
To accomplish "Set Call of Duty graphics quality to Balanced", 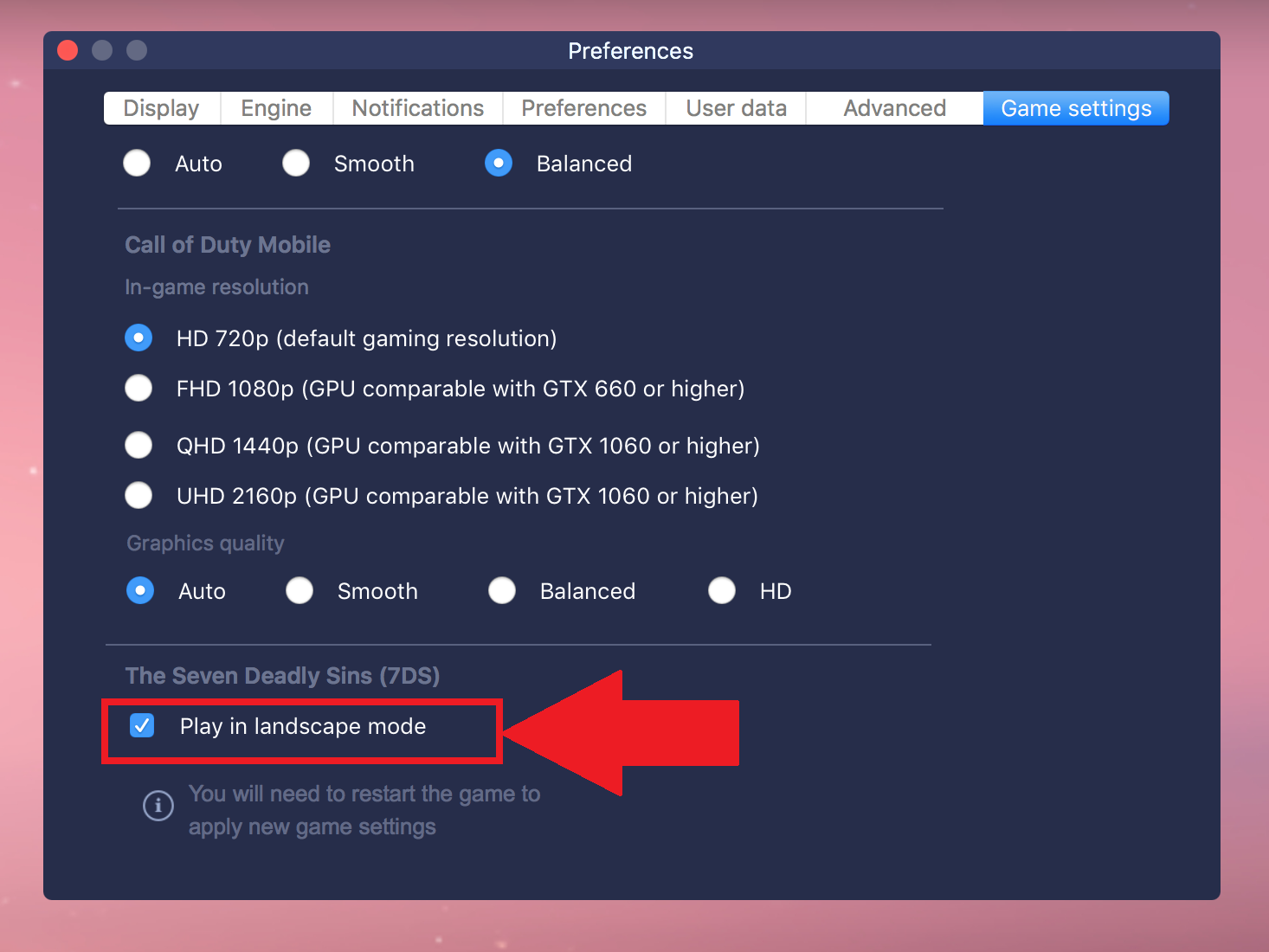I will coord(502,590).
